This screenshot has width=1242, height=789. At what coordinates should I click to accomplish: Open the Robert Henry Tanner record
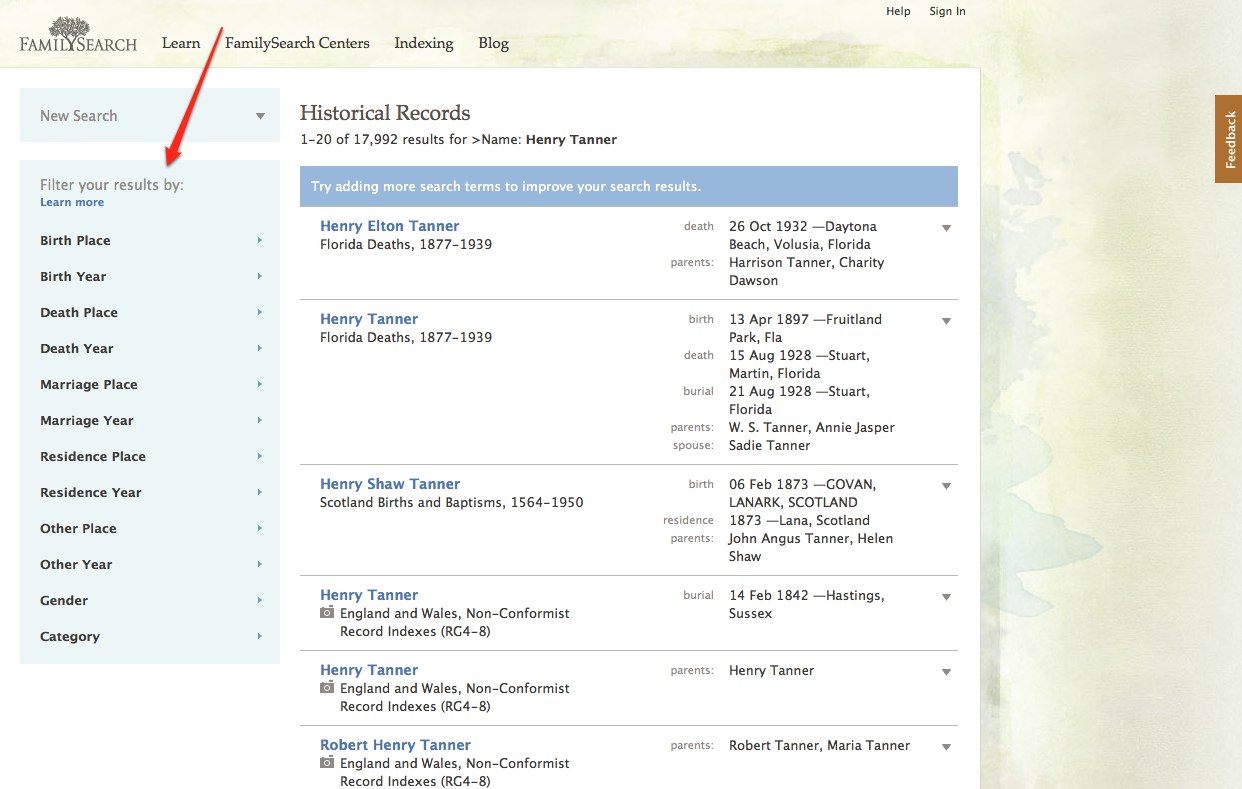(x=395, y=745)
